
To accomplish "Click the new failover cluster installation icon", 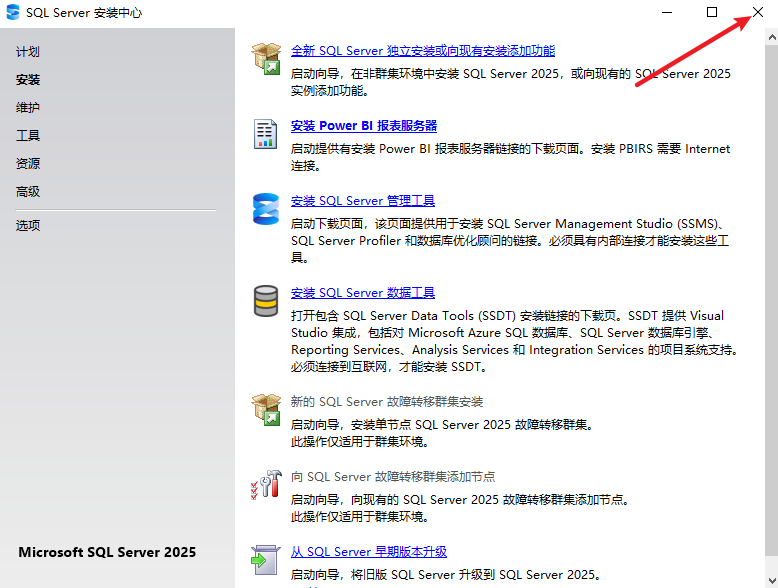I will (266, 410).
